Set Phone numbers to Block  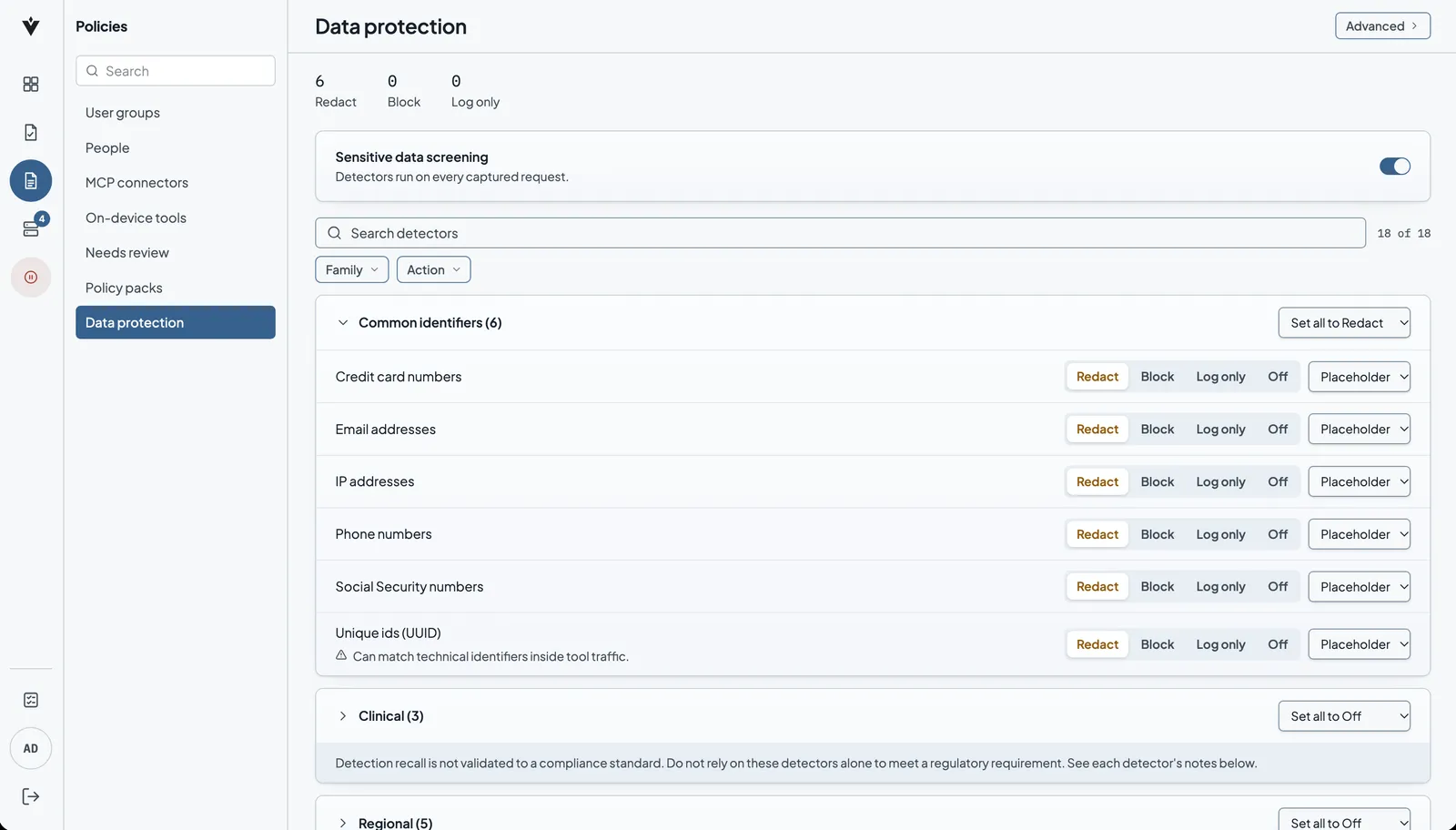coord(1158,534)
